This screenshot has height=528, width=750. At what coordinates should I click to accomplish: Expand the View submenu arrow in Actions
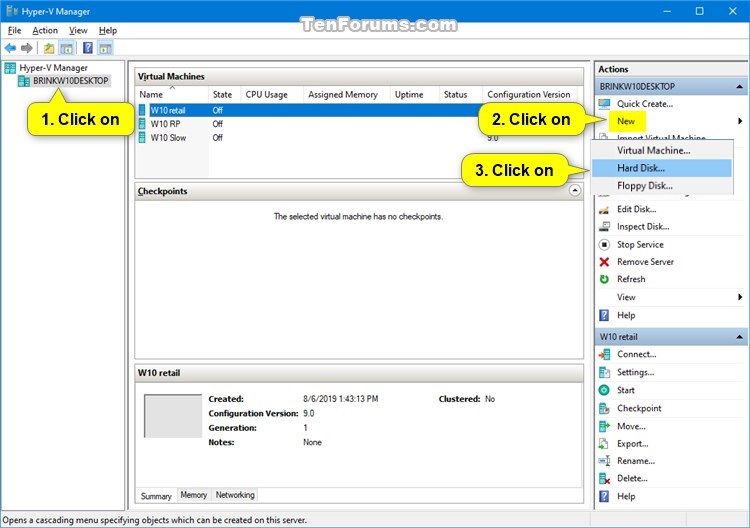click(740, 297)
